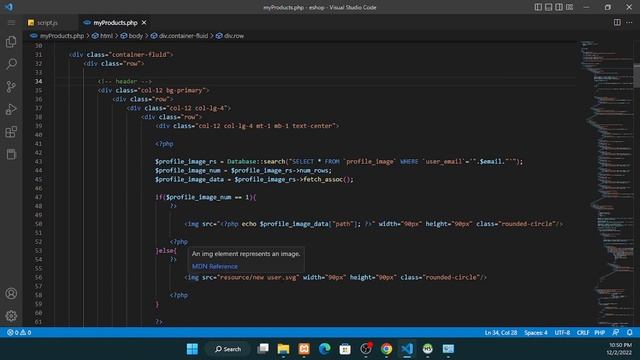Click the Ln 34, Col 28 indicator
This screenshot has width=640, height=360.
click(501, 333)
